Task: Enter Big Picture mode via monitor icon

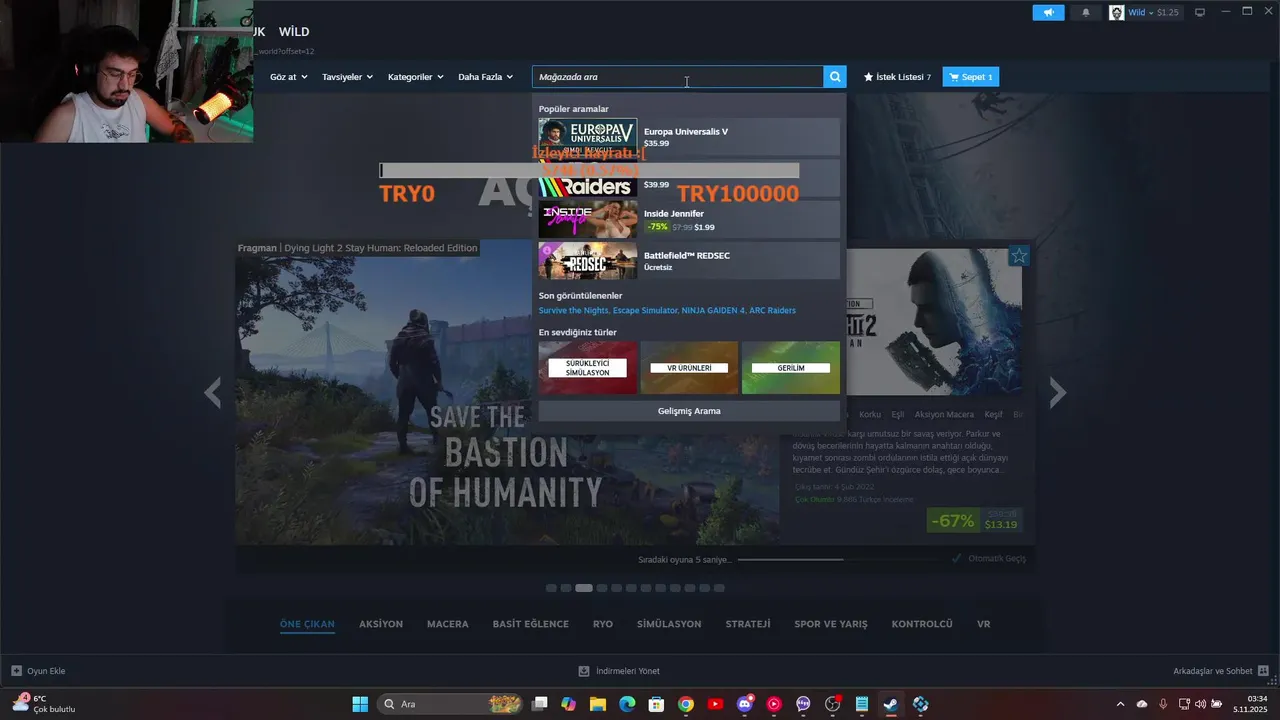Action: [x=1200, y=12]
